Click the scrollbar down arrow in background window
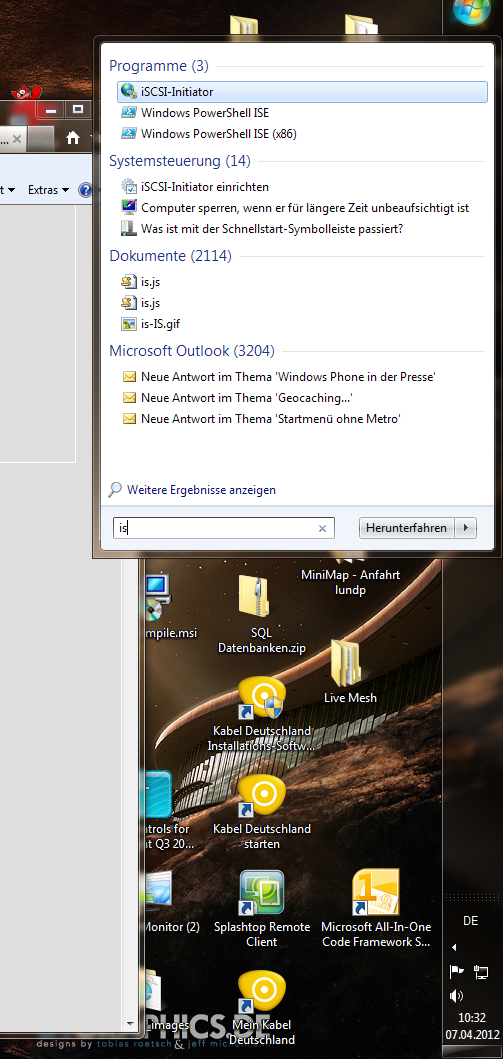The width and height of the screenshot is (503, 1059). pos(130,1023)
